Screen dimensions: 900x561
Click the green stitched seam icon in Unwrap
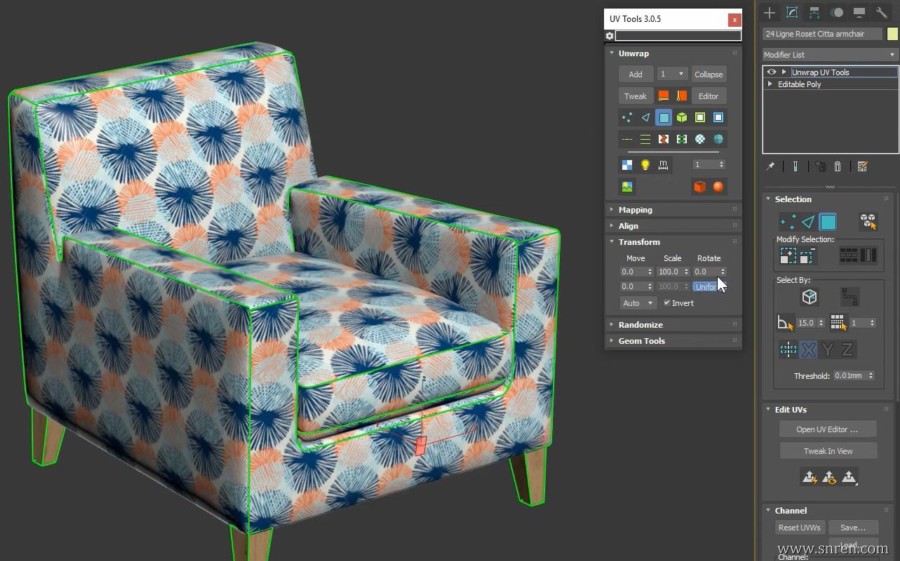pos(682,139)
